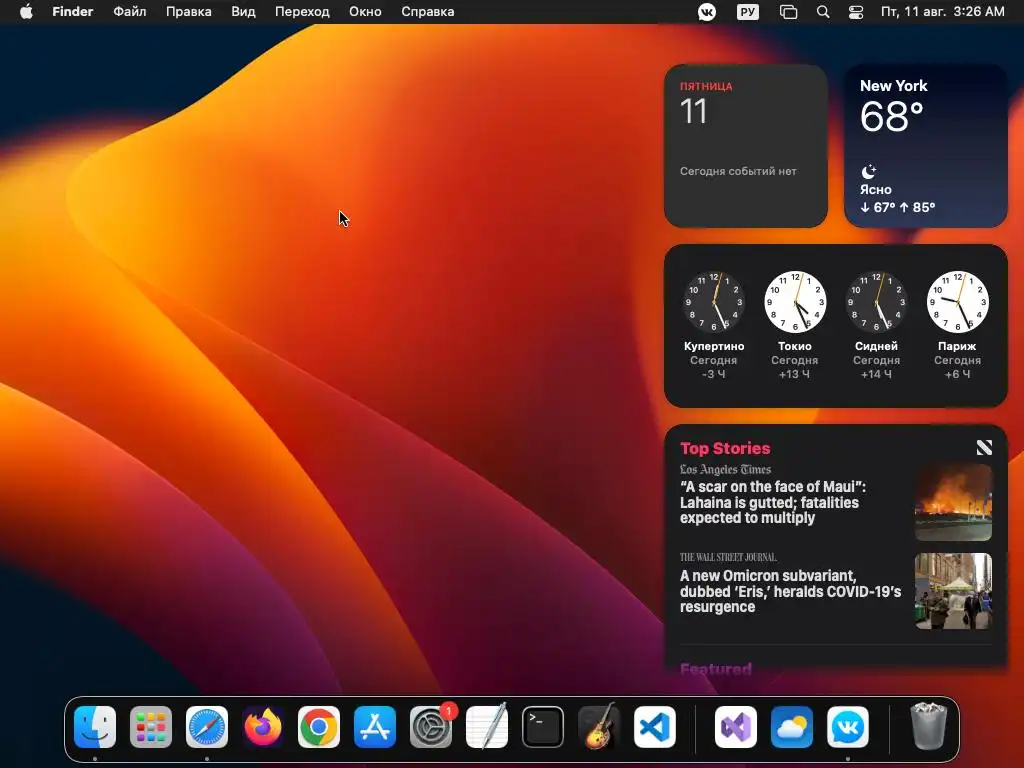Launch Visual Studio Code from the Dock
The height and width of the screenshot is (768, 1024).
(x=655, y=726)
